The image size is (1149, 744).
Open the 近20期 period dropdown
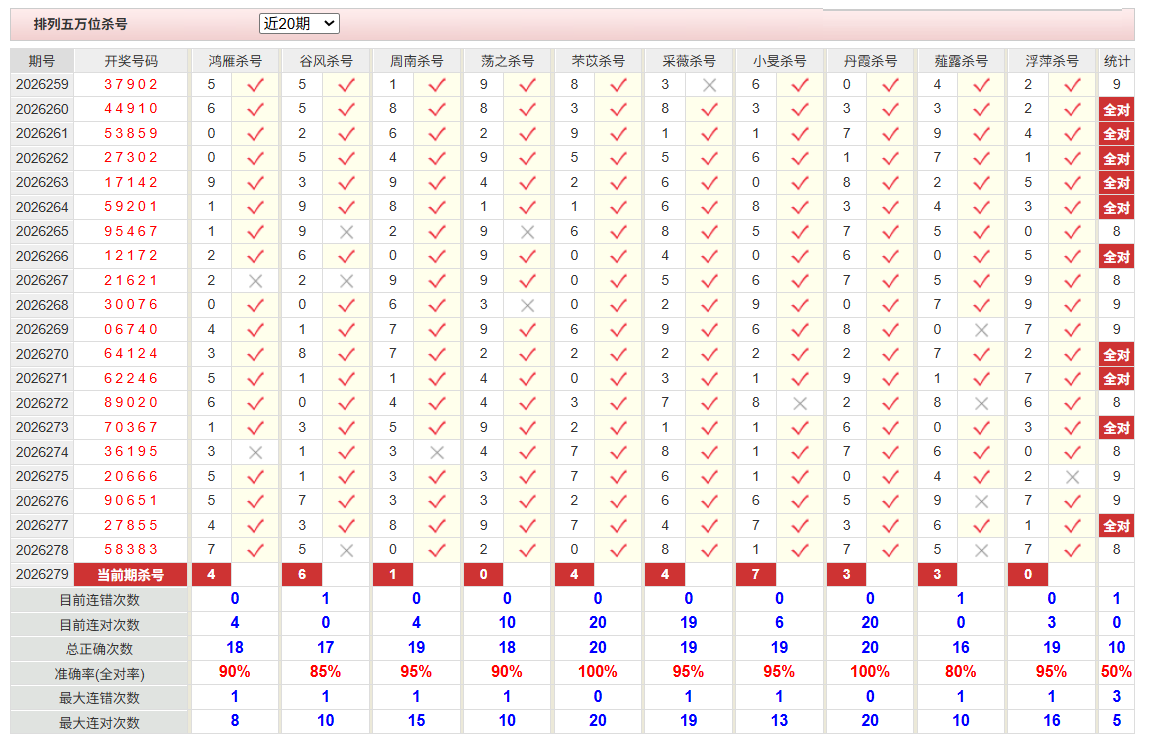[299, 23]
